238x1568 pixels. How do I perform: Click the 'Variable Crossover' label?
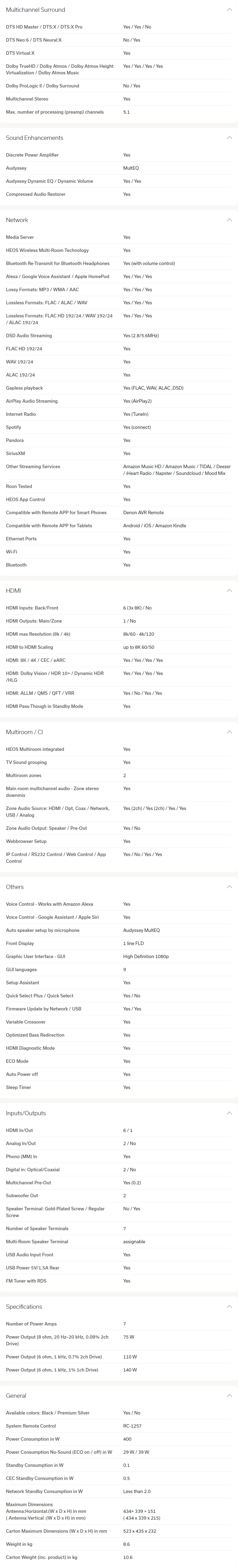tap(26, 1022)
